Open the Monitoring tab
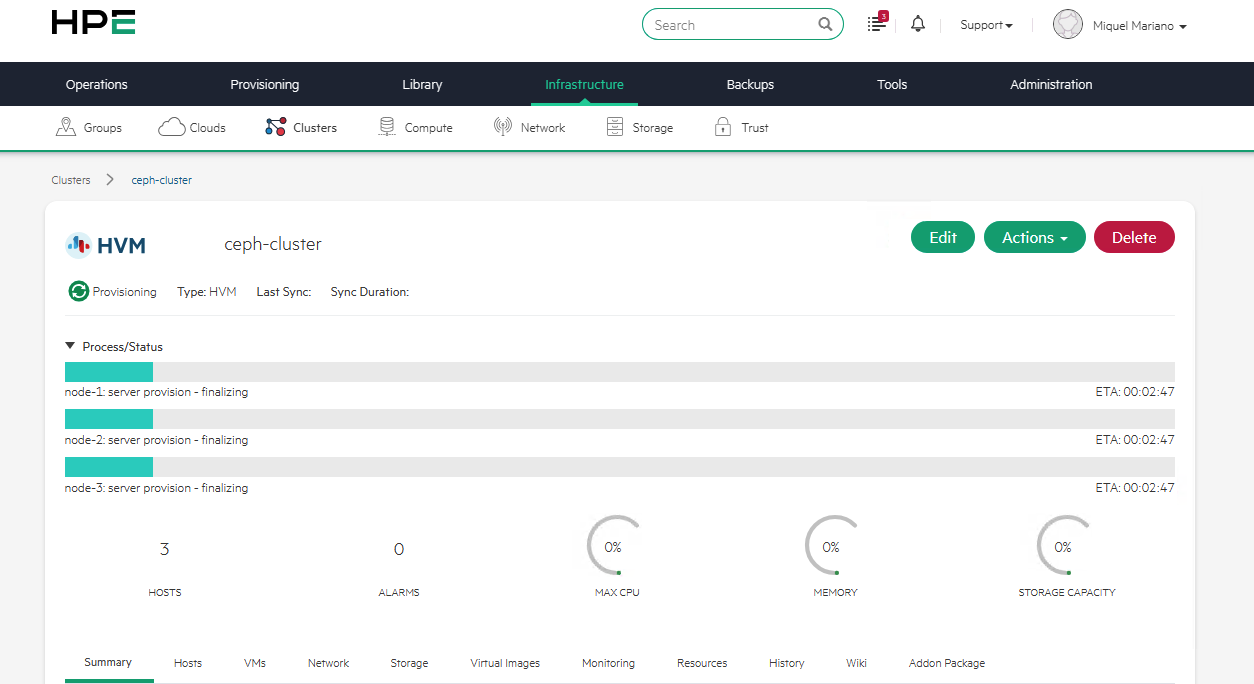 pos(608,662)
